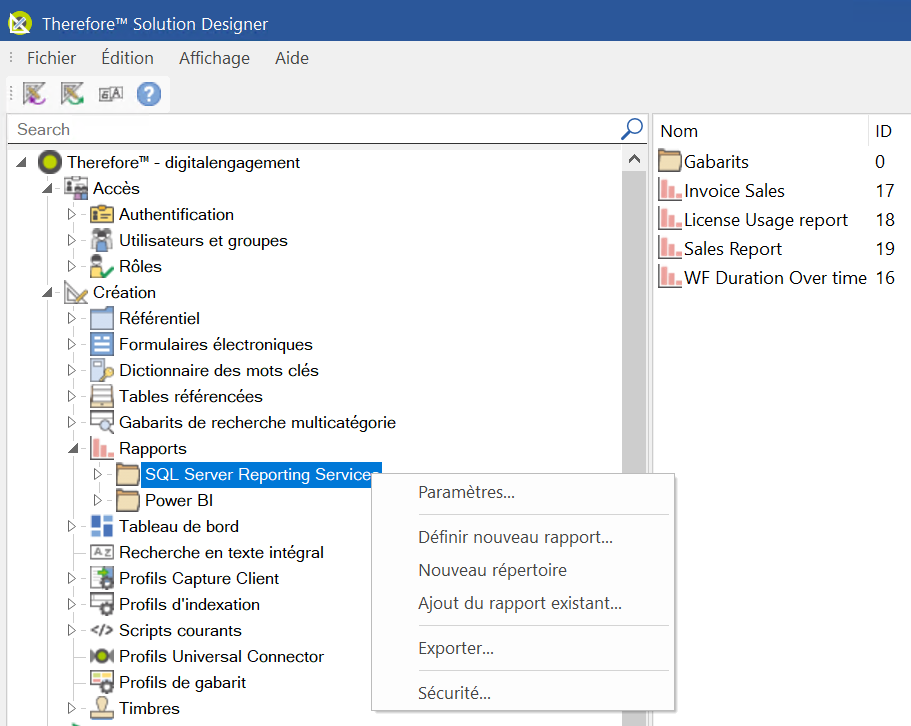Collapse the Création tree node
Screen dimensions: 911x726
click(x=48, y=292)
